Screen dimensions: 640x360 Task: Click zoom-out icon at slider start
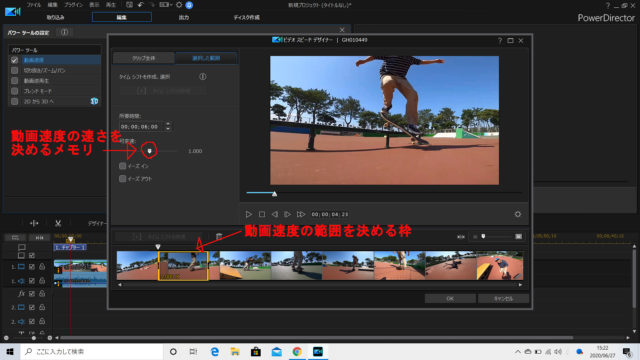click(x=475, y=237)
